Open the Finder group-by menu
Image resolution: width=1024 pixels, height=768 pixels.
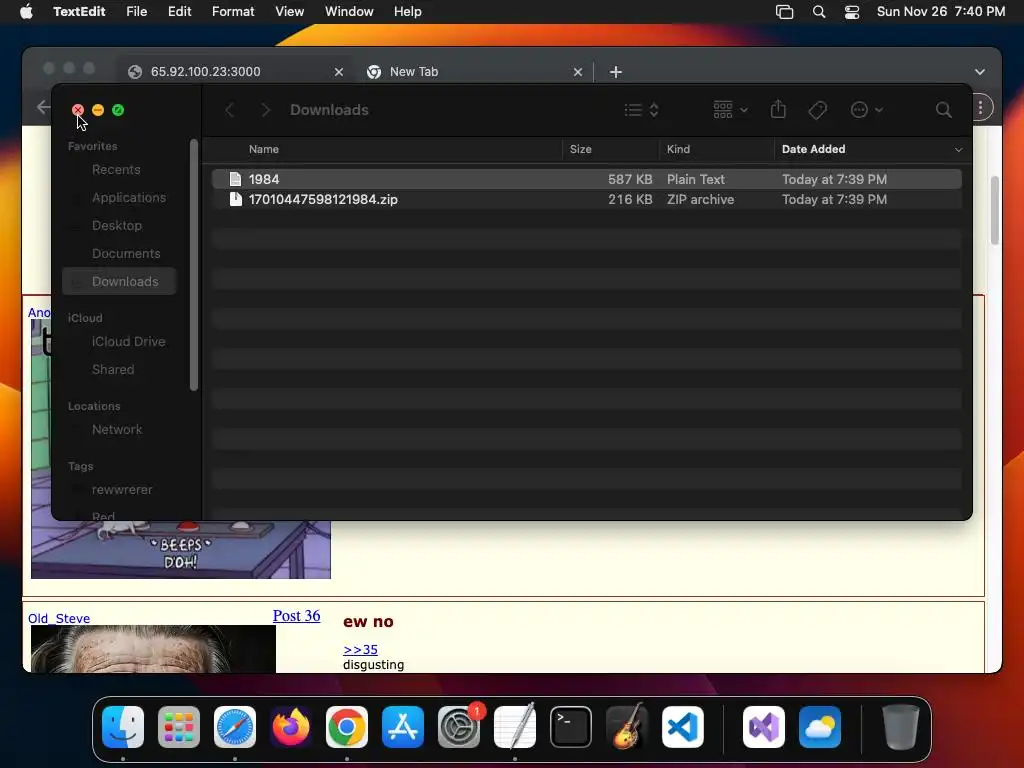(730, 110)
